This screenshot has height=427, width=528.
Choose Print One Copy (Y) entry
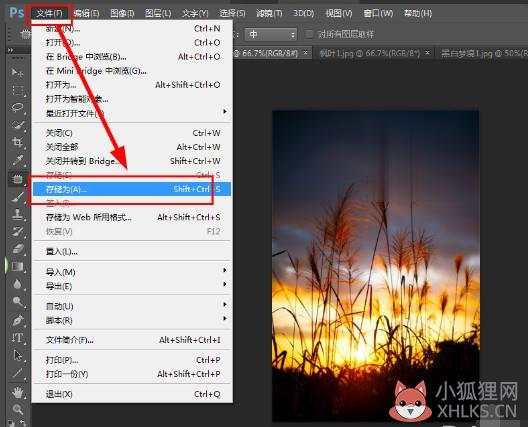pos(131,374)
